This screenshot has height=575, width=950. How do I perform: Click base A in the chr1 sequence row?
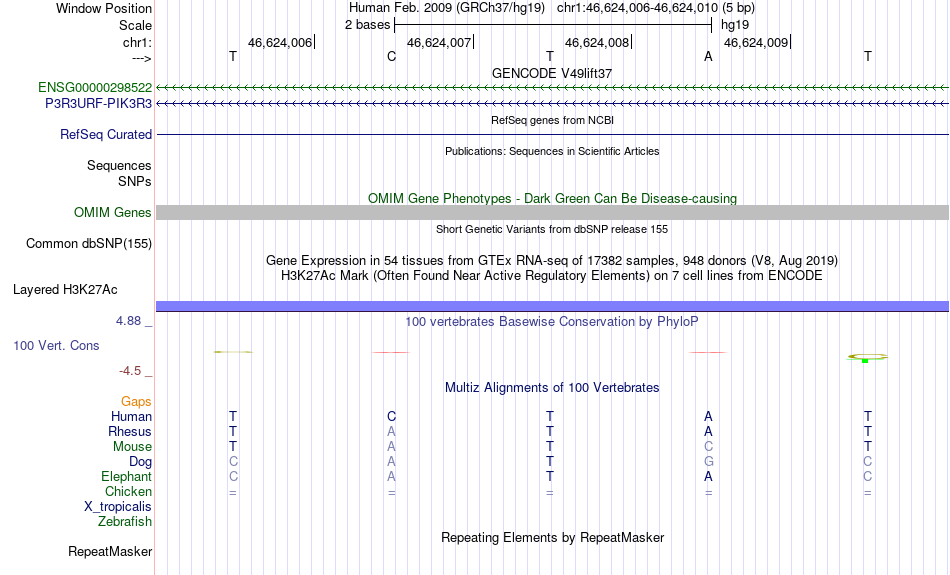tap(708, 56)
